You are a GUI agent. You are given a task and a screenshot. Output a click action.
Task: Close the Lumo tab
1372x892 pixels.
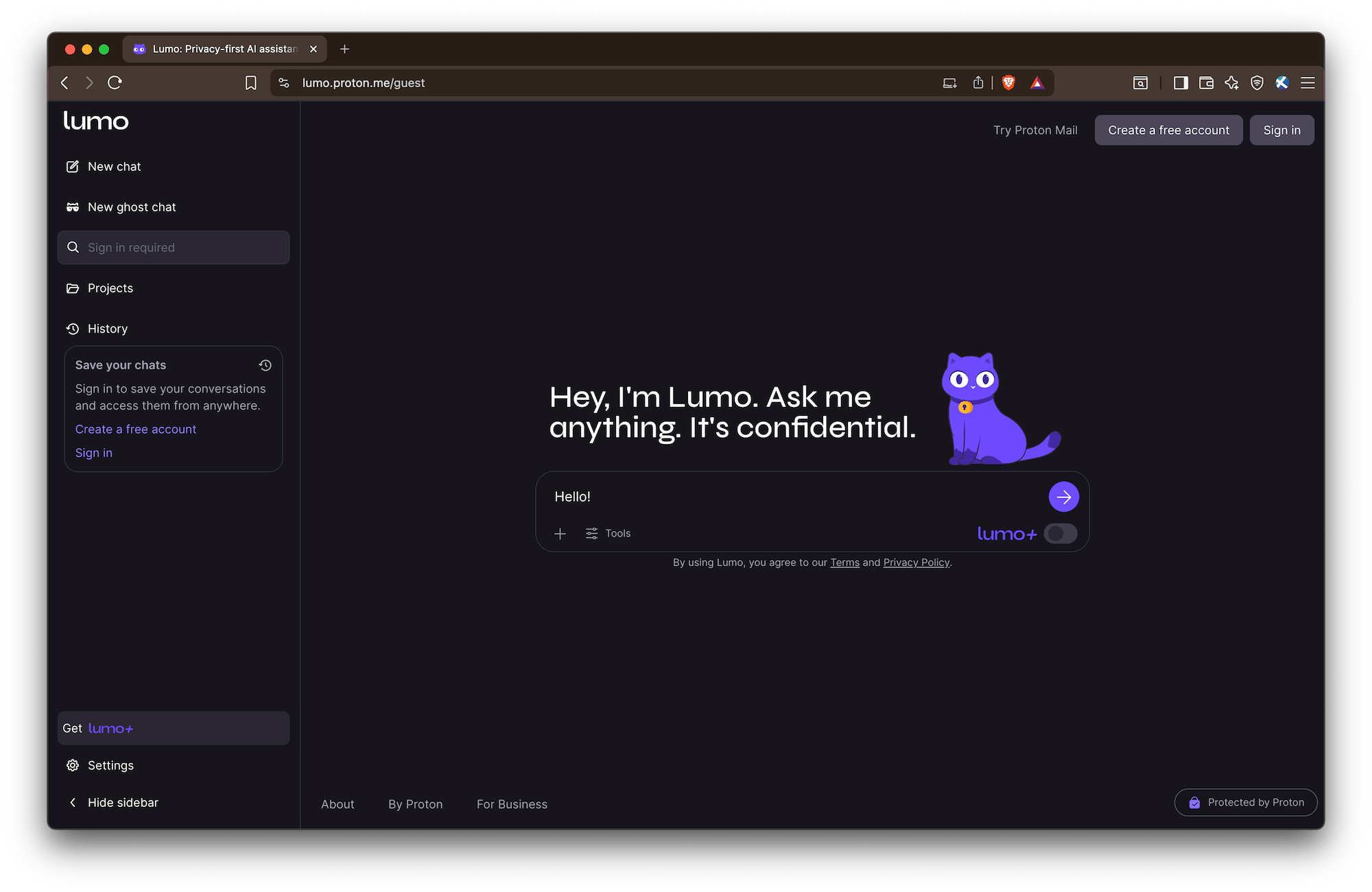tap(314, 49)
